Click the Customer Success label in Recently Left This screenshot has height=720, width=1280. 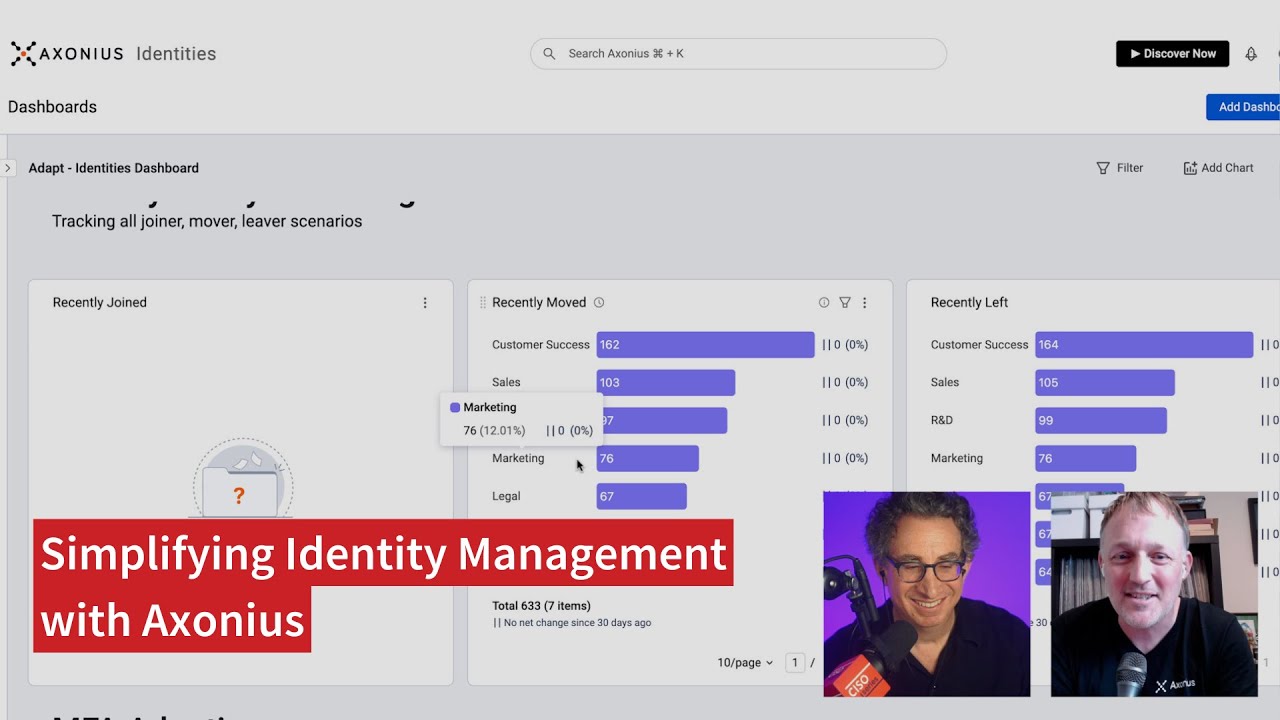pyautogui.click(x=979, y=345)
